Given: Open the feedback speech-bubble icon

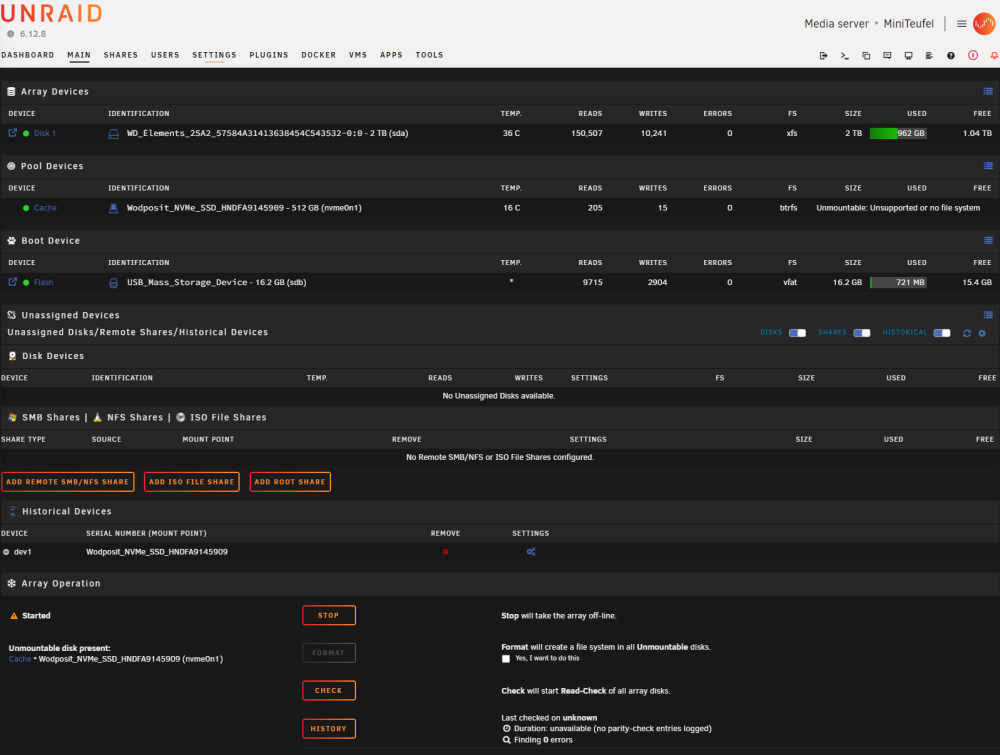Looking at the screenshot, I should [x=887, y=55].
